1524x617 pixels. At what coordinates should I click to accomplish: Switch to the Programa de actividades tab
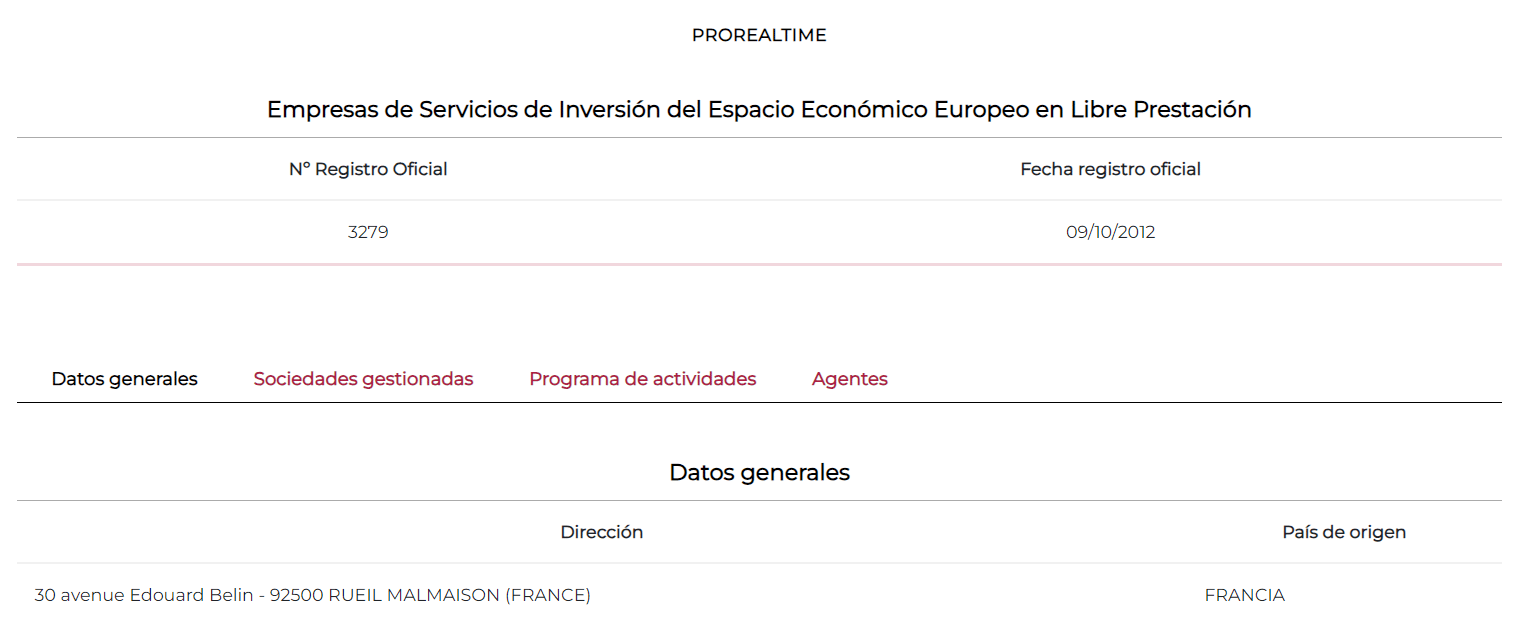(x=642, y=379)
